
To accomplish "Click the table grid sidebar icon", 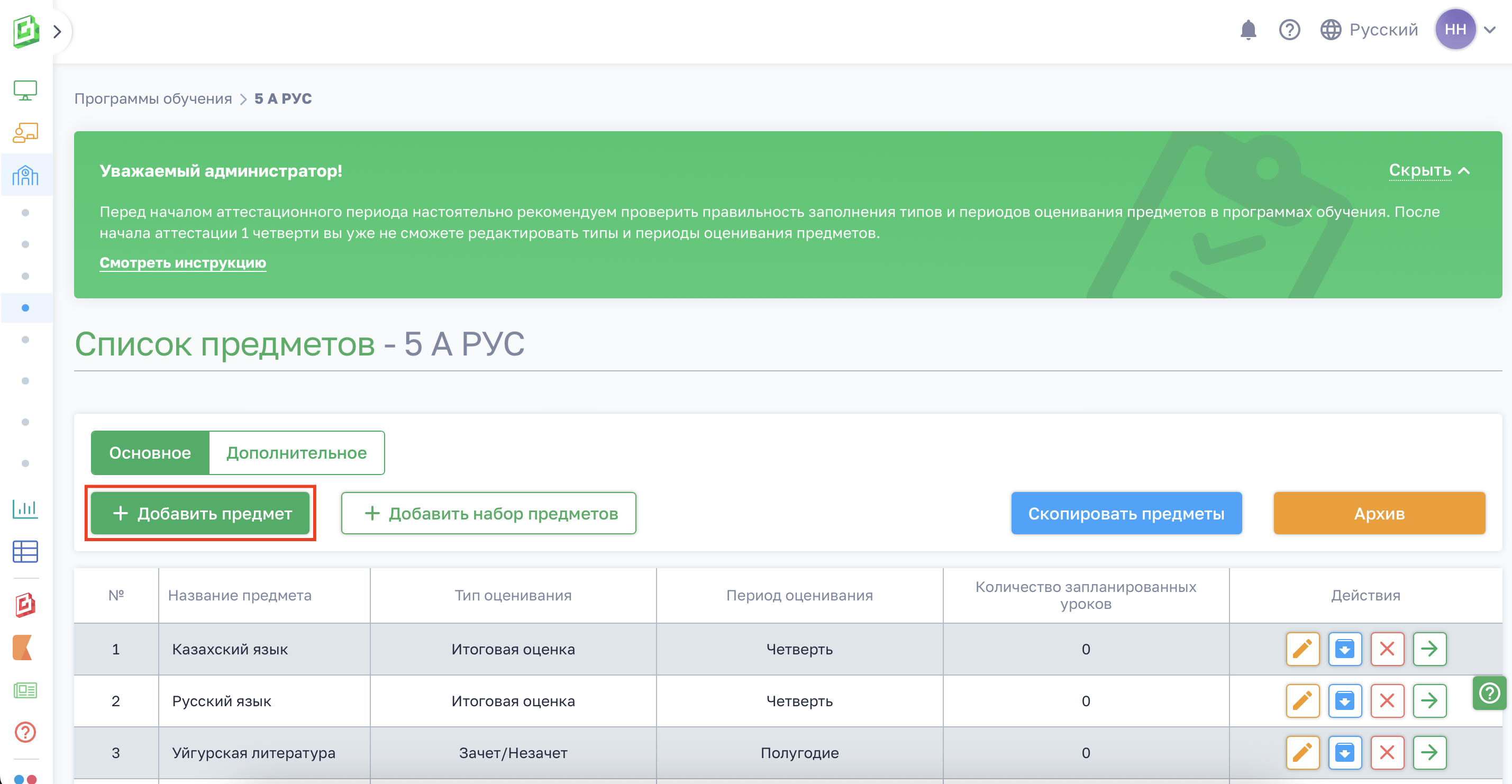I will 25,551.
